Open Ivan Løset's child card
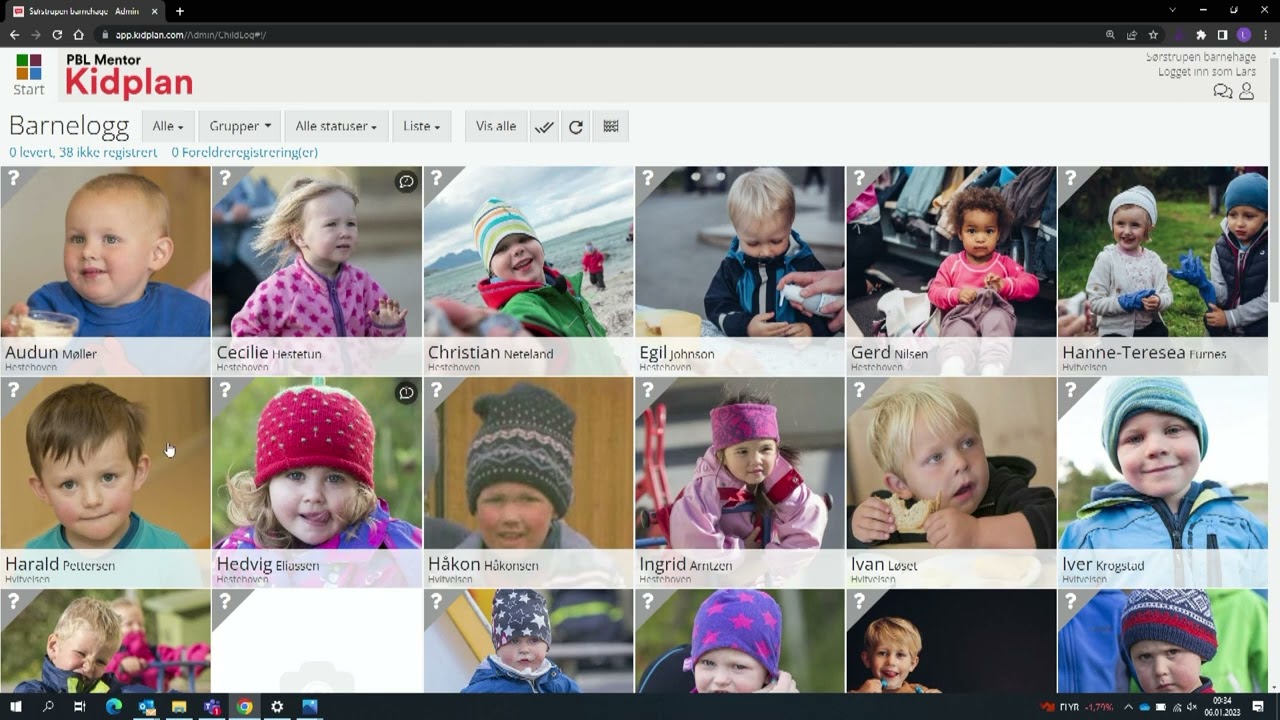The width and height of the screenshot is (1280, 720). (951, 482)
